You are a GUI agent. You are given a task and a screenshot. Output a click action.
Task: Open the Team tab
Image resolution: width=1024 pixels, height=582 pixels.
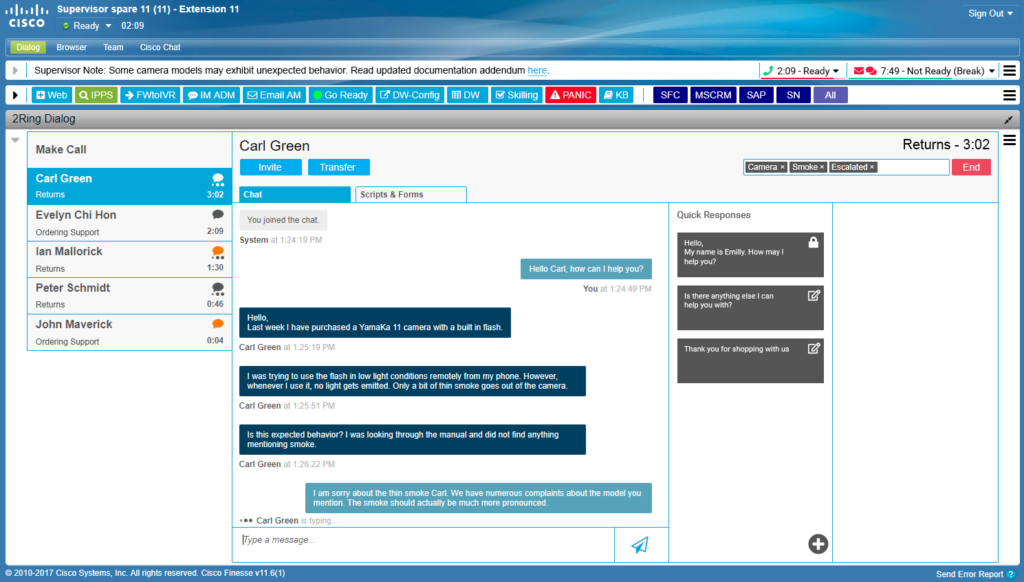(113, 46)
